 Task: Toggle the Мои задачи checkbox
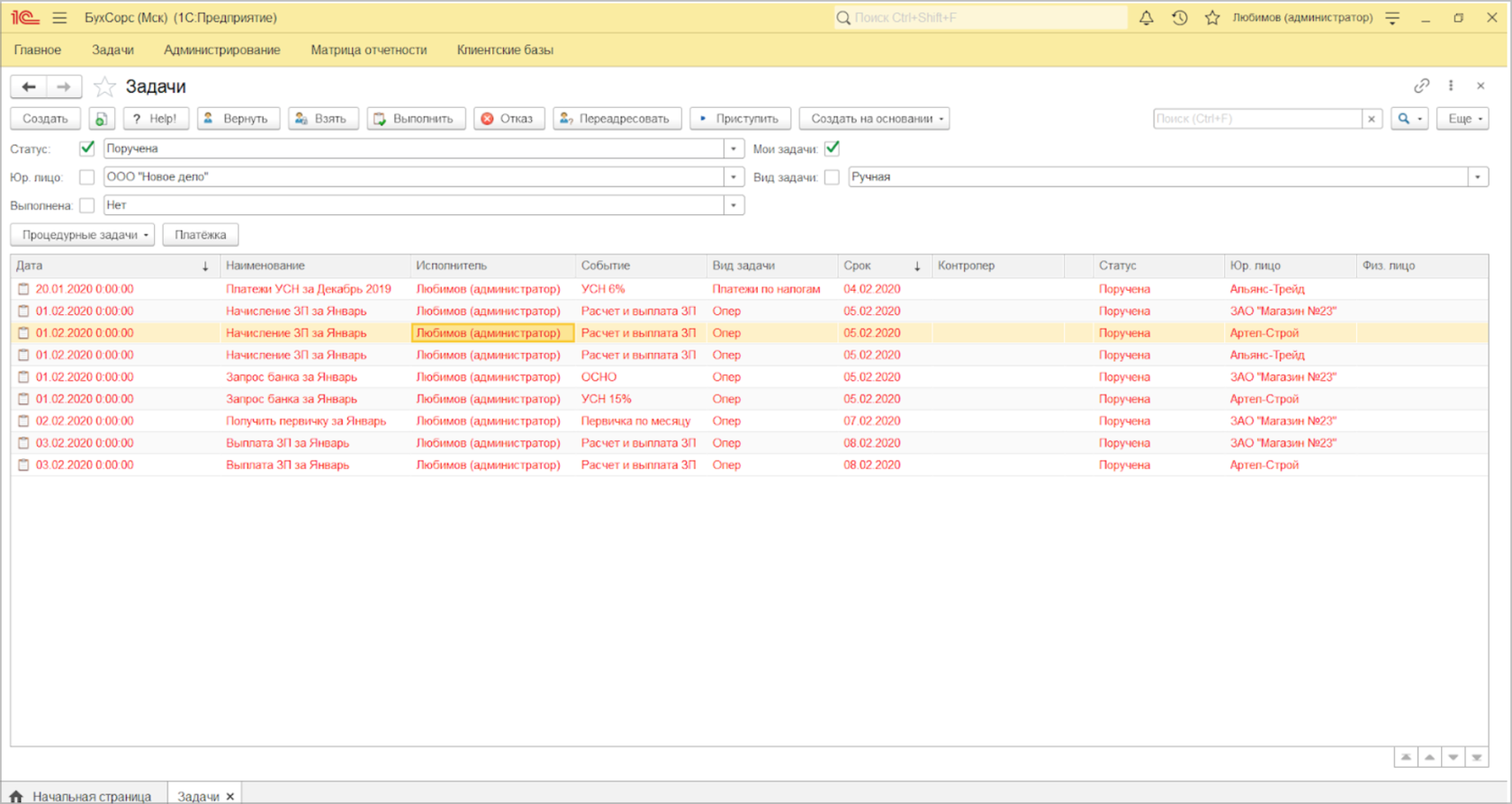tap(832, 149)
